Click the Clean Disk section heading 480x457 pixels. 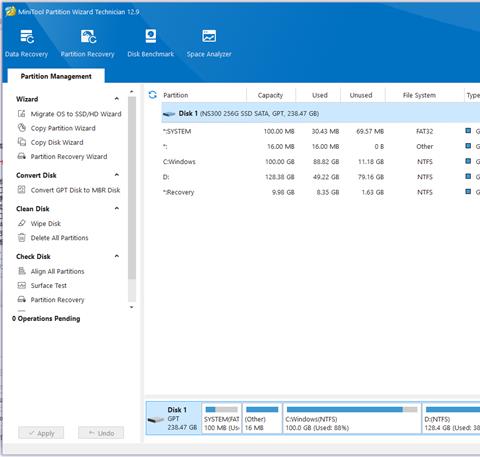[x=33, y=209]
